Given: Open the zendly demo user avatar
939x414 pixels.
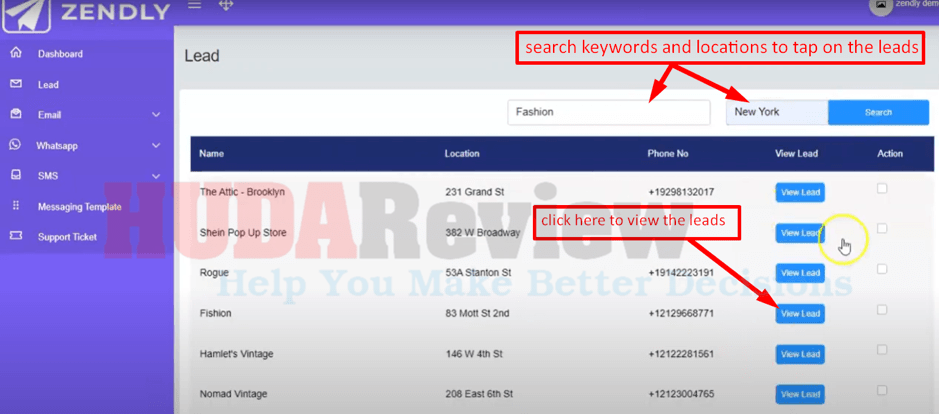Looking at the screenshot, I should pos(880,5).
